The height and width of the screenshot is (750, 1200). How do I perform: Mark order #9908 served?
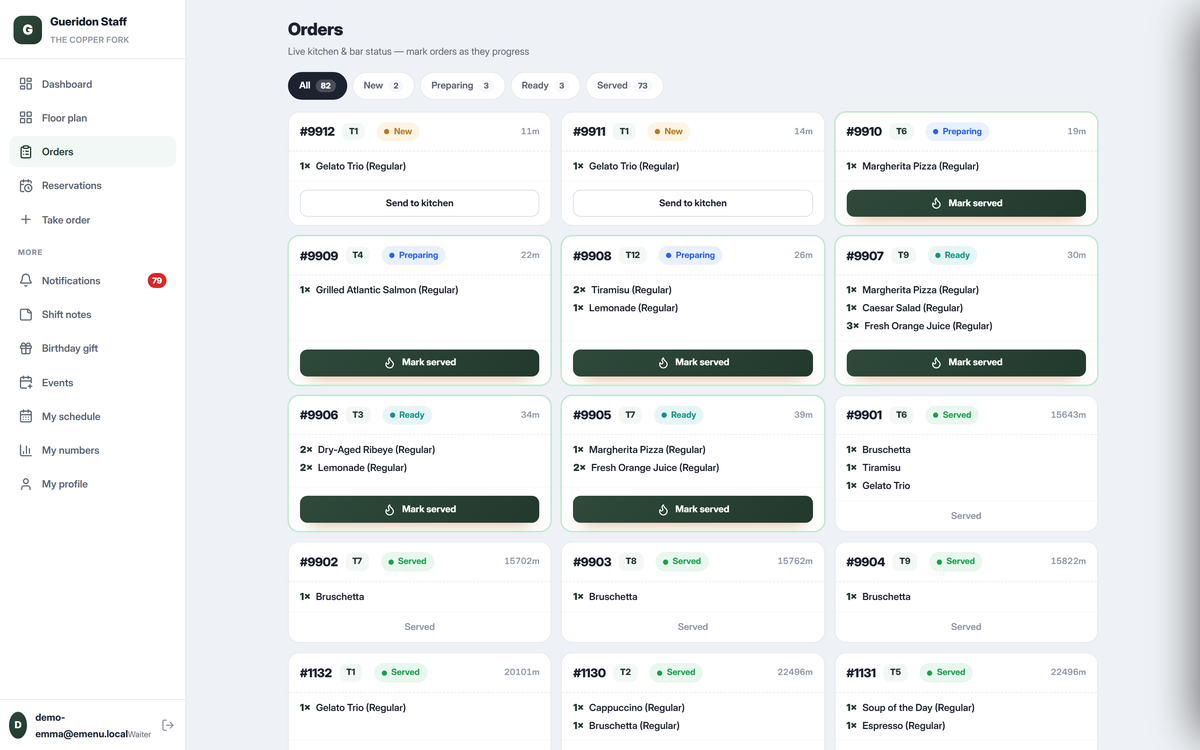coord(693,363)
